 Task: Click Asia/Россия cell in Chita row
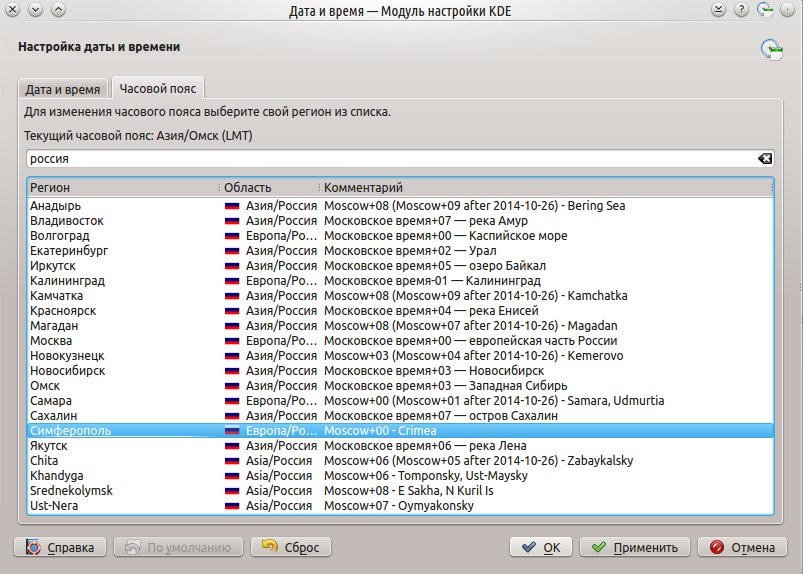[279, 461]
